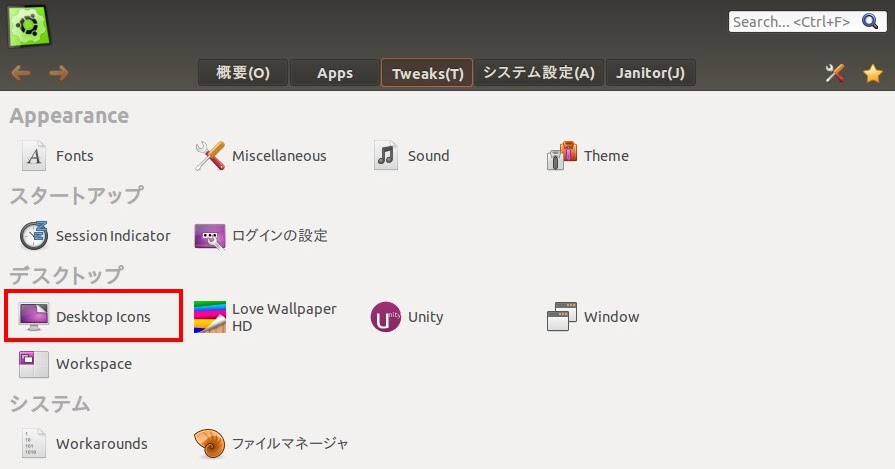The width and height of the screenshot is (895, 469).
Task: Open the Miscellaneous tools icon
Action: pyautogui.click(x=209, y=156)
